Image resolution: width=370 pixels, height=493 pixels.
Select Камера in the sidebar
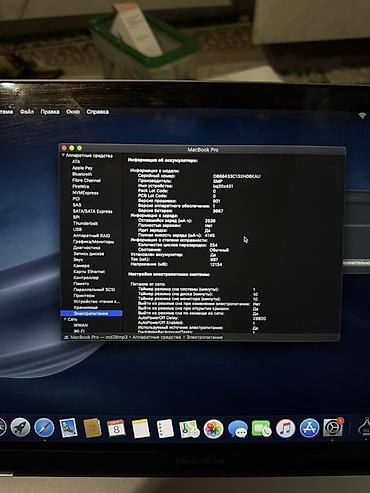[81, 266]
